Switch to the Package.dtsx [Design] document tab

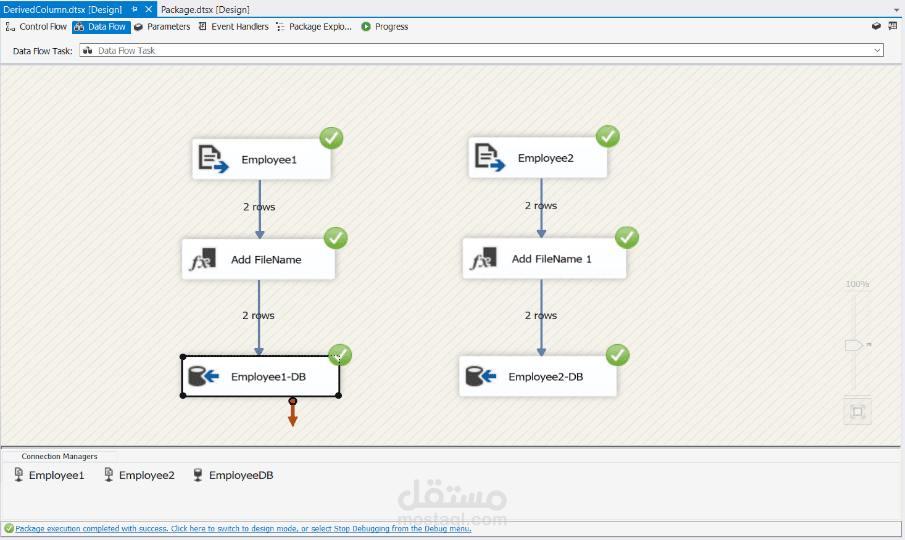coord(205,9)
